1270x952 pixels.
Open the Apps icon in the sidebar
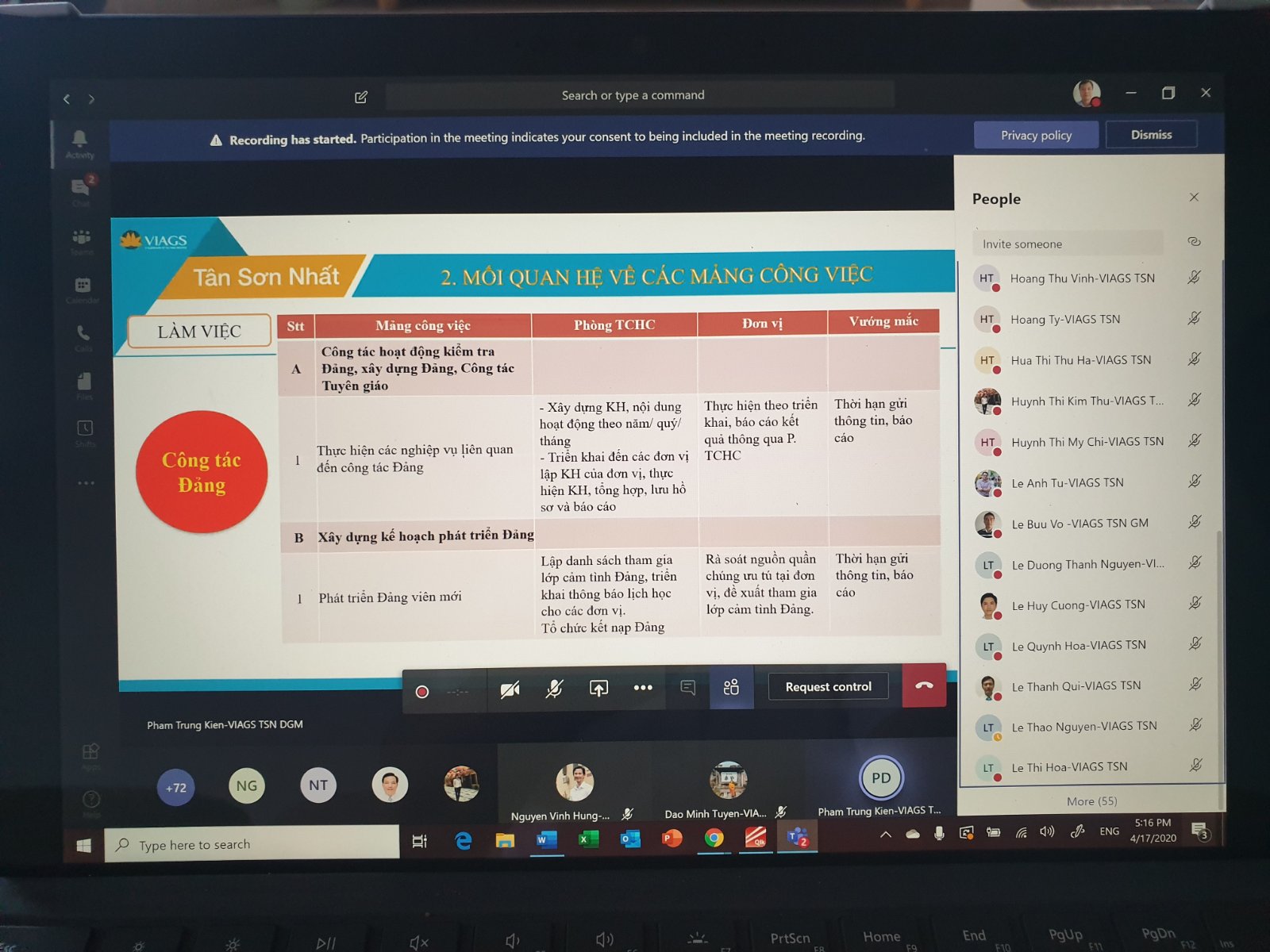(x=90, y=755)
